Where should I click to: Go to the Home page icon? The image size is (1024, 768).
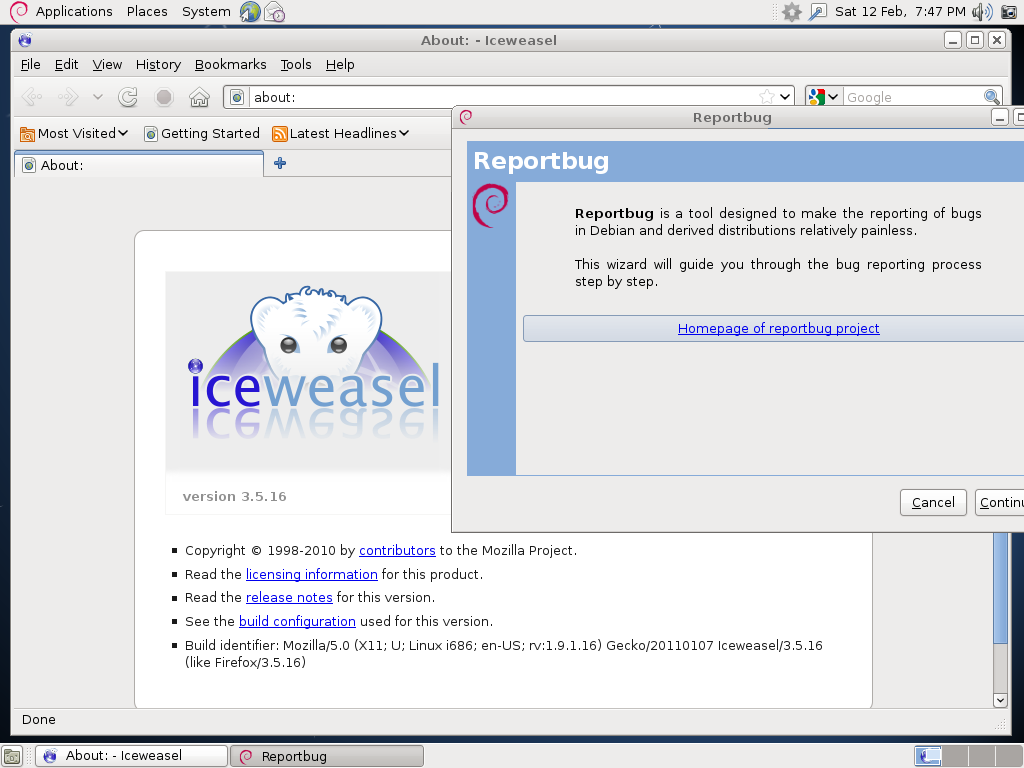[x=199, y=97]
